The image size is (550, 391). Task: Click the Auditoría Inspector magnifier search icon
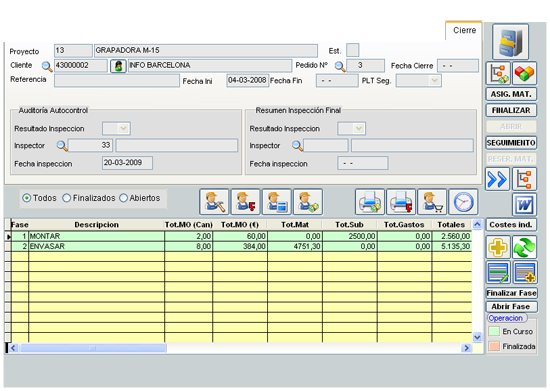(62, 146)
